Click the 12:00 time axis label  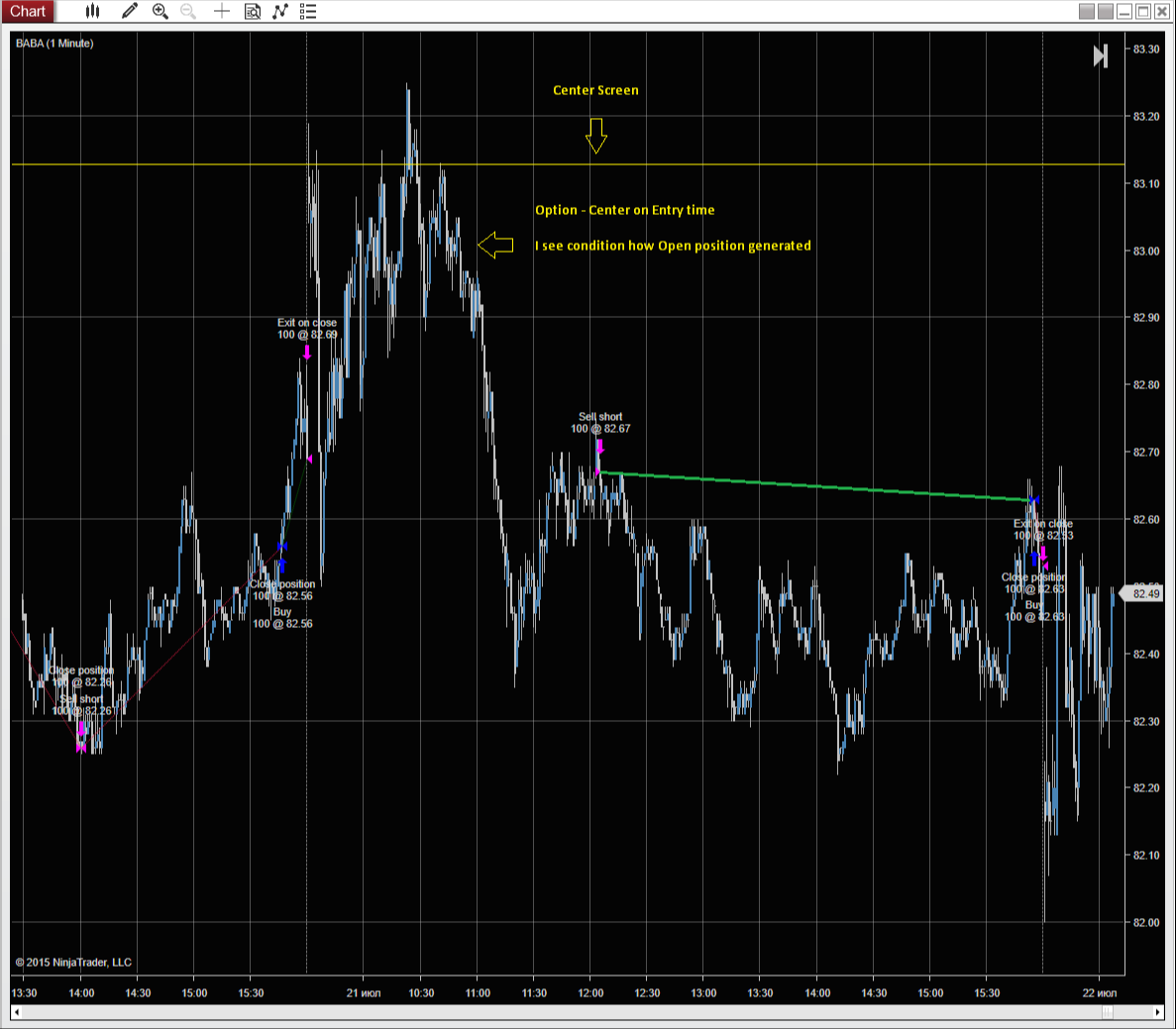[590, 993]
